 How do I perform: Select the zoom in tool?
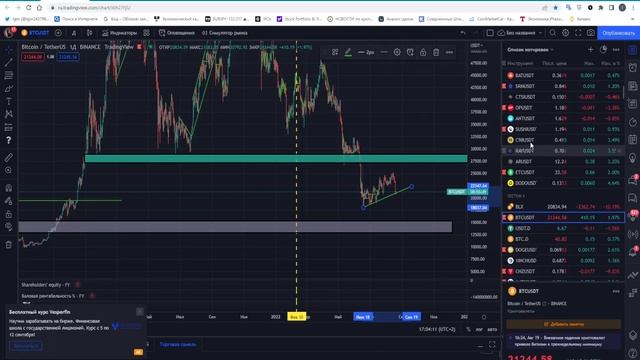point(9,170)
